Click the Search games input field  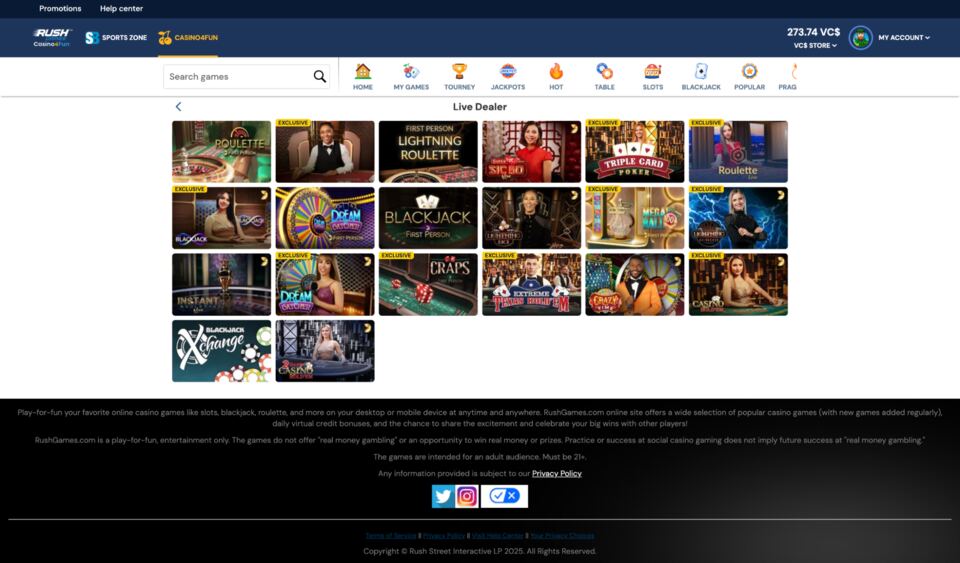[x=238, y=77]
